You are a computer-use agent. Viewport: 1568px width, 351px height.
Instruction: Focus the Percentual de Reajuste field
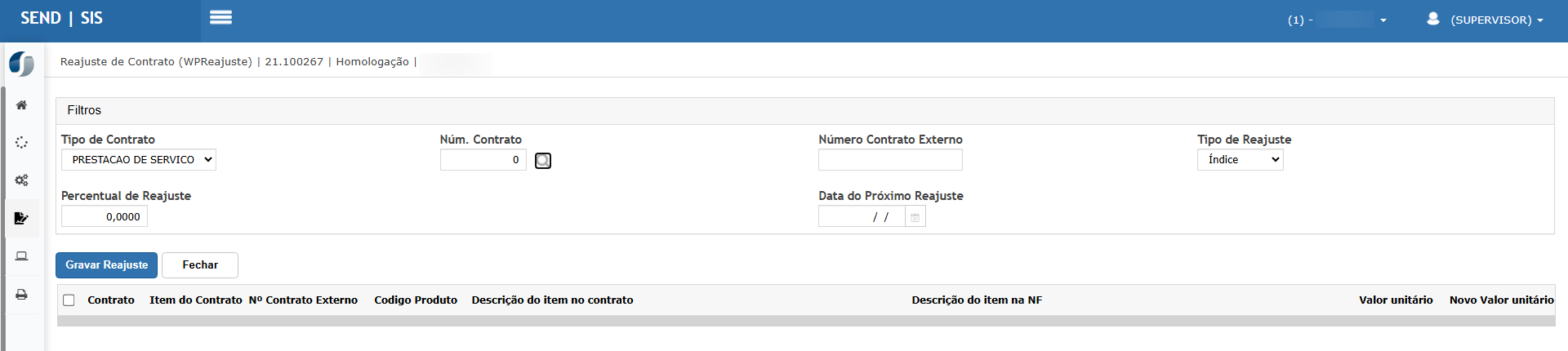tap(105, 217)
